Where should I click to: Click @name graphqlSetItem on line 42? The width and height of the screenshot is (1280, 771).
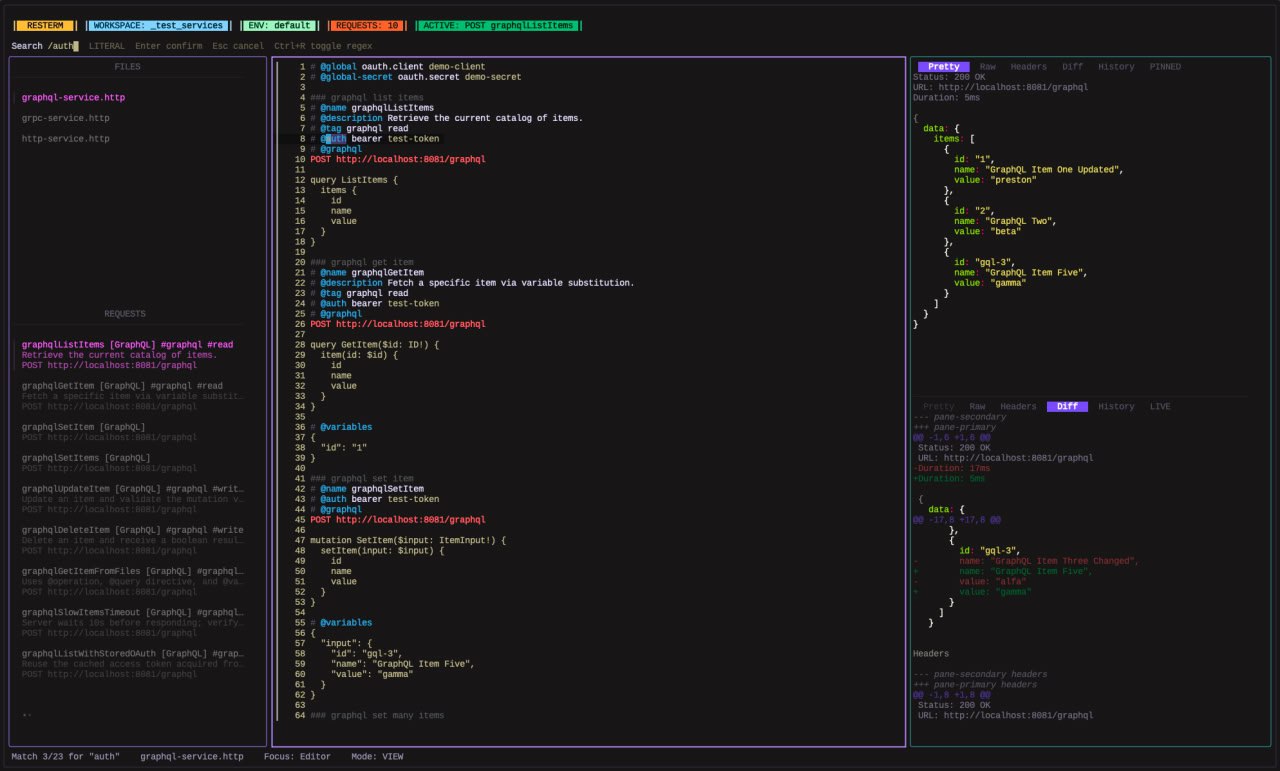click(x=372, y=489)
